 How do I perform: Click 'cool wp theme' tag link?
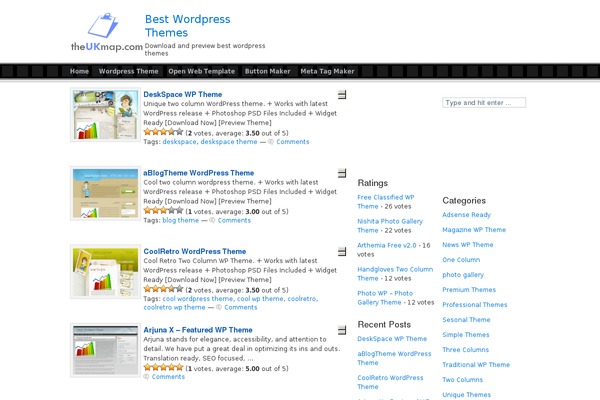(260, 299)
